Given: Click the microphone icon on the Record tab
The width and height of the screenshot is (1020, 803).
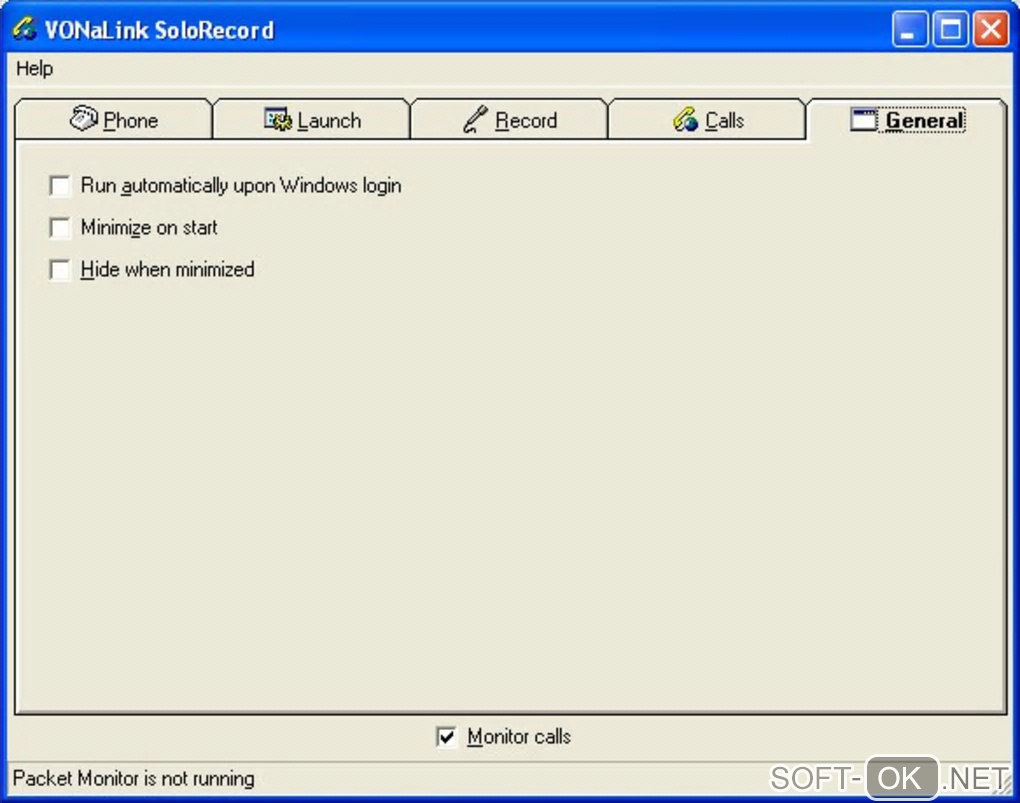Looking at the screenshot, I should tap(476, 119).
